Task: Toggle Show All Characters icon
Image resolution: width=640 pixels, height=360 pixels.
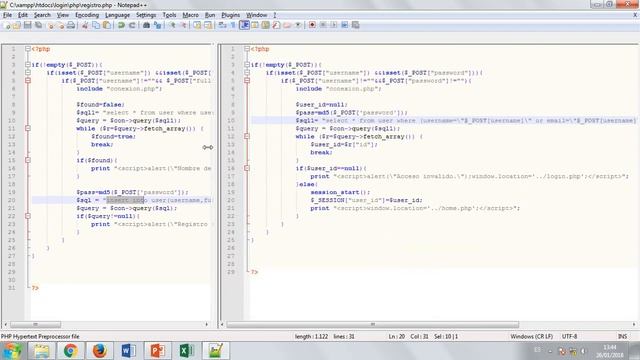Action: coord(233,25)
